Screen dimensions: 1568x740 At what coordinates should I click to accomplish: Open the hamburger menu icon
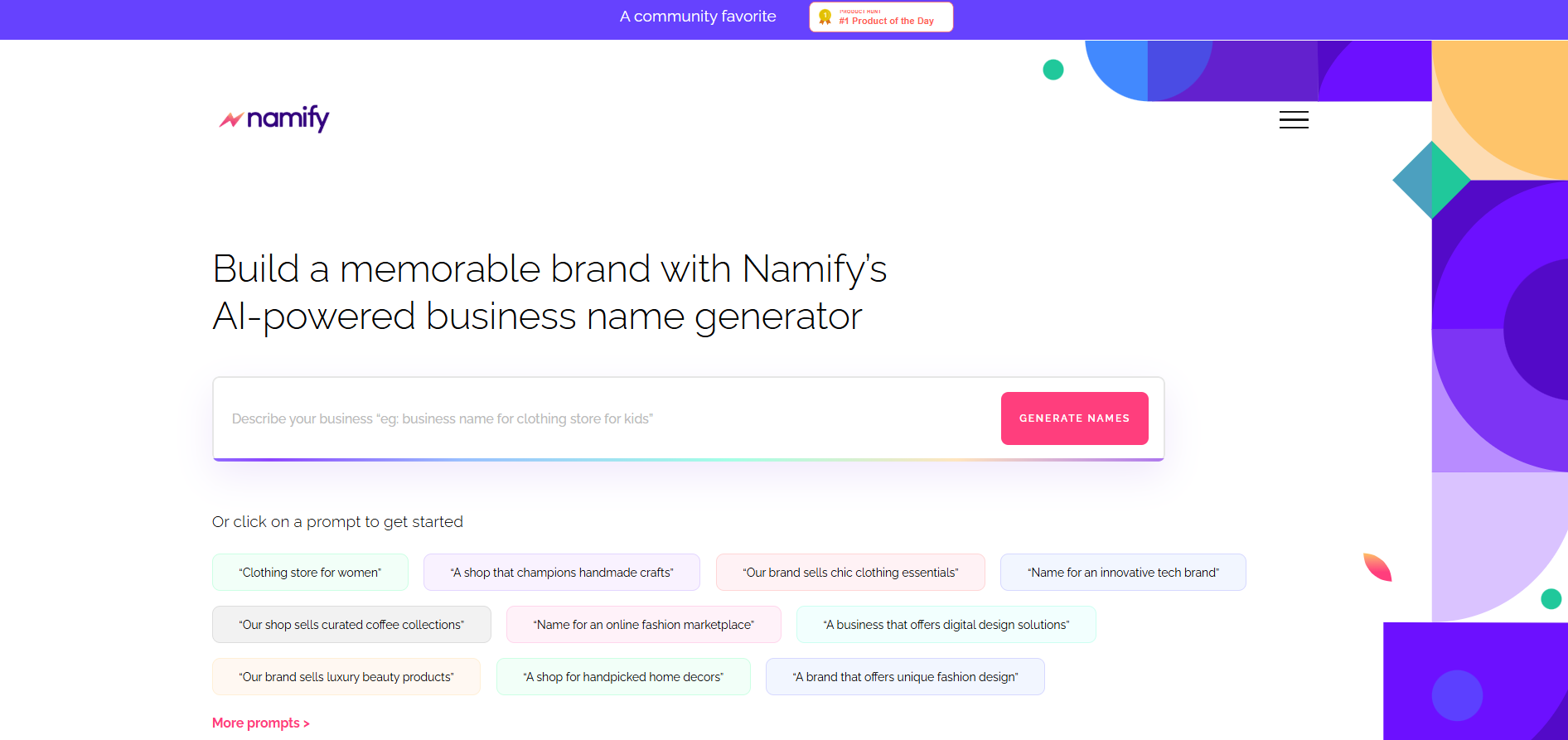[1294, 120]
